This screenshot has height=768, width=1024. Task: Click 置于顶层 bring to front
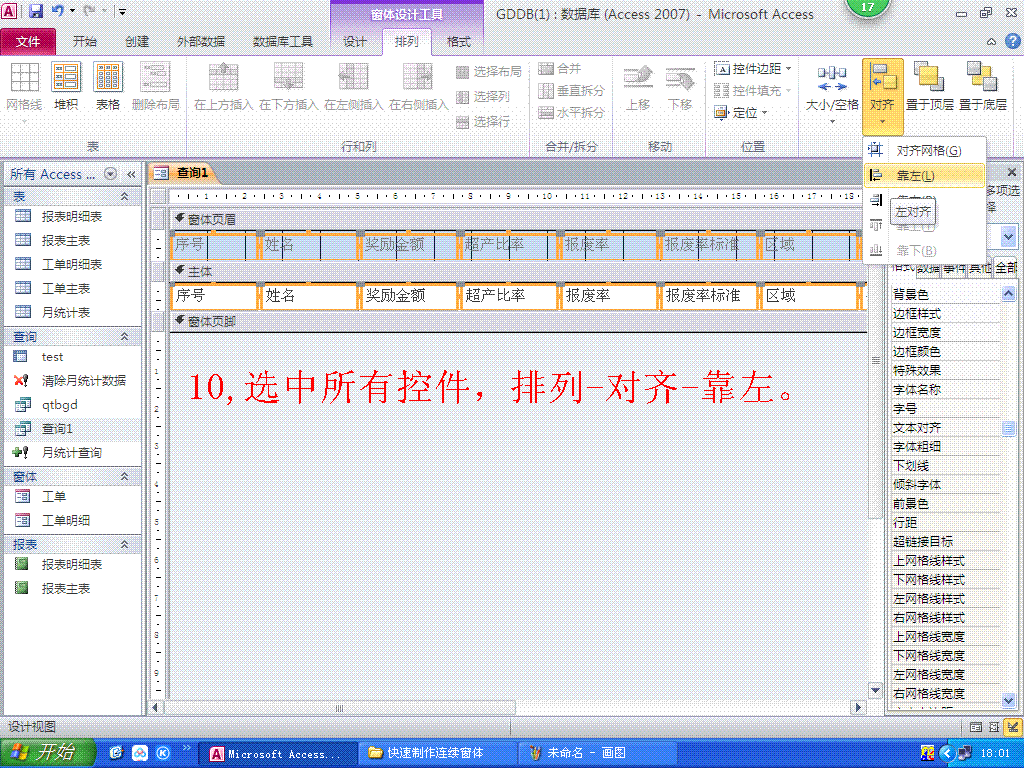[x=929, y=87]
